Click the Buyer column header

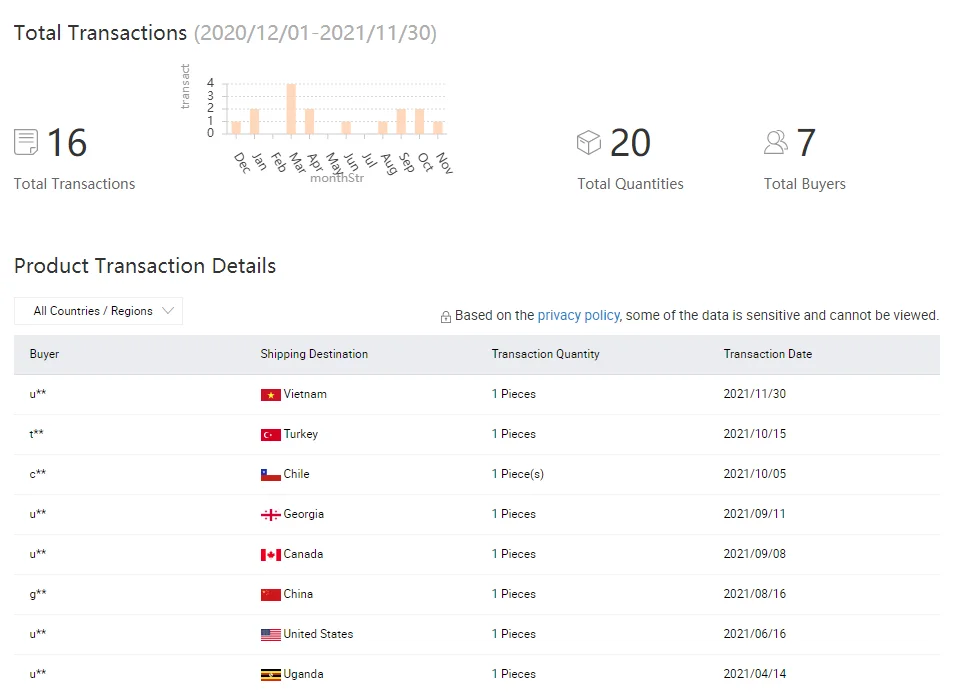pyautogui.click(x=44, y=354)
